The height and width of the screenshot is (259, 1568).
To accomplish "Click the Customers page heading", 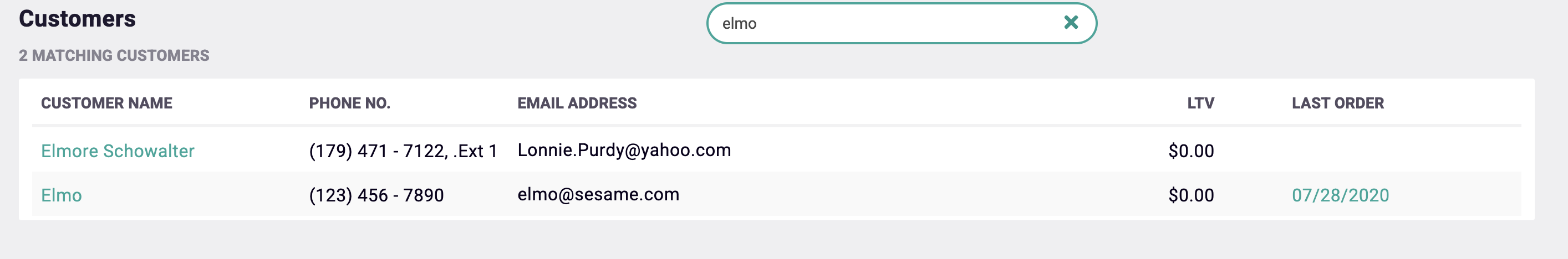I will pos(77,19).
